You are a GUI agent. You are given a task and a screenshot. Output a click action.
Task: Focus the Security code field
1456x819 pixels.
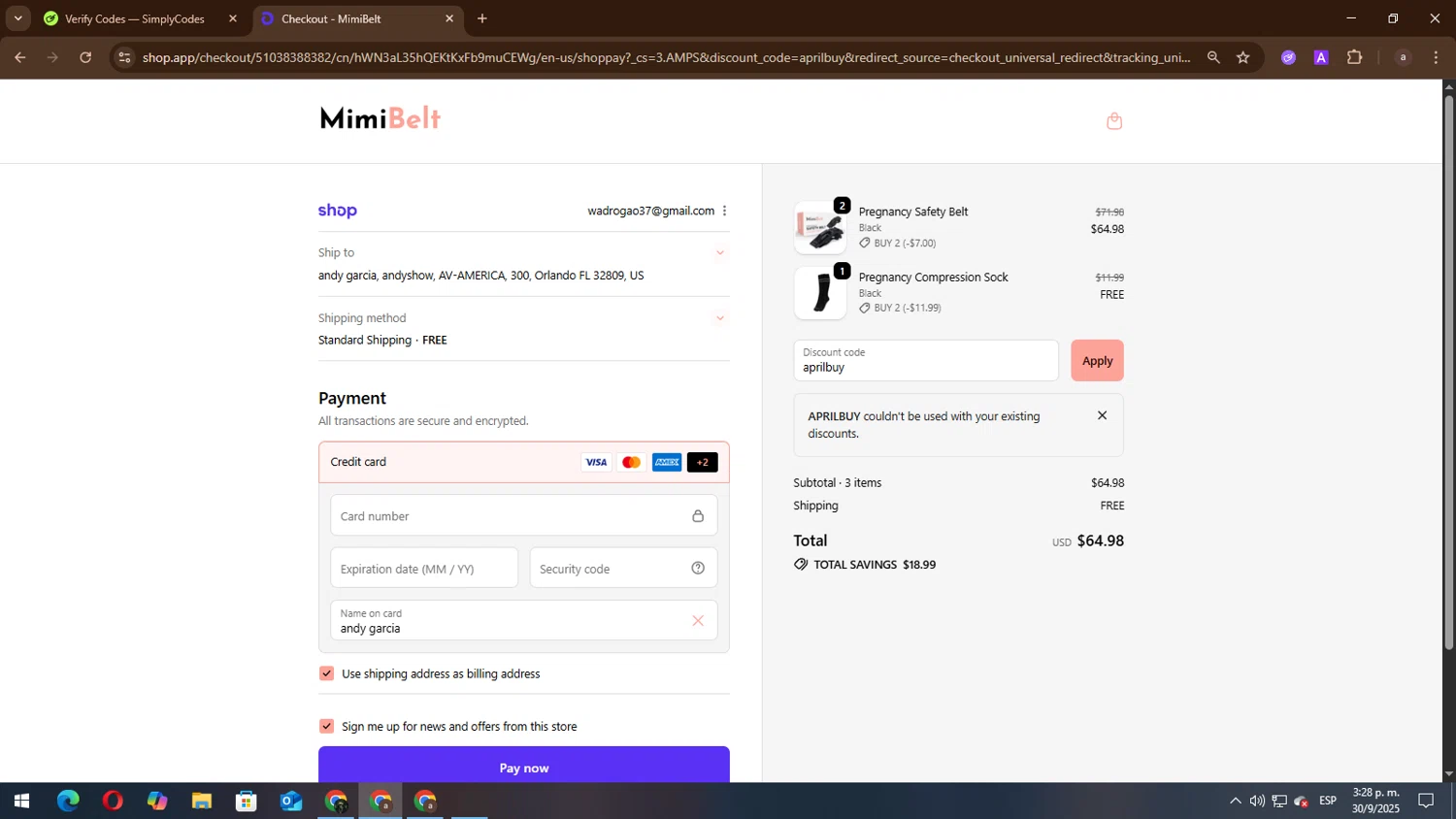[623, 568]
